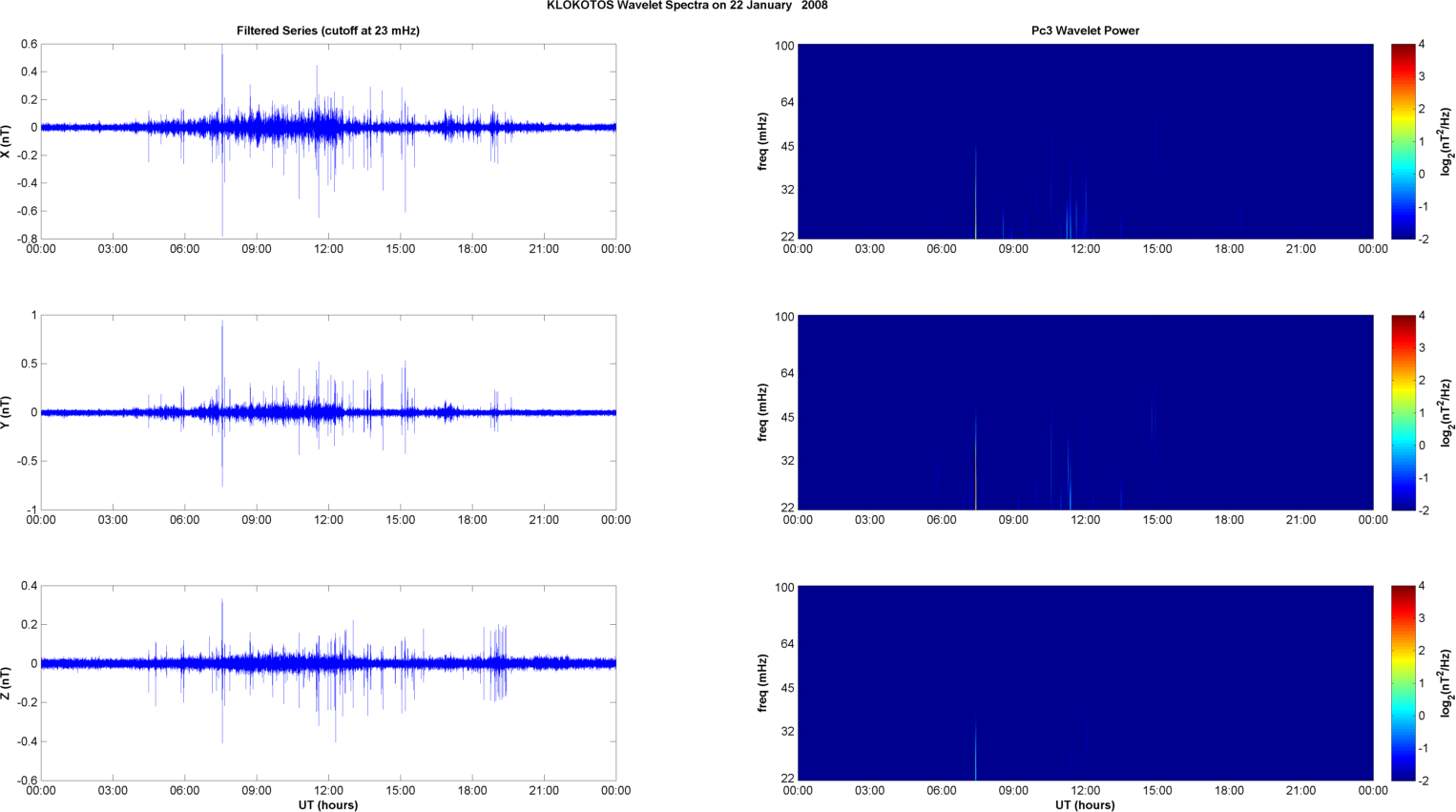Click the 32 frequency tick on bottom spectrogram
Screen dimensions: 1456x812
[x=788, y=732]
